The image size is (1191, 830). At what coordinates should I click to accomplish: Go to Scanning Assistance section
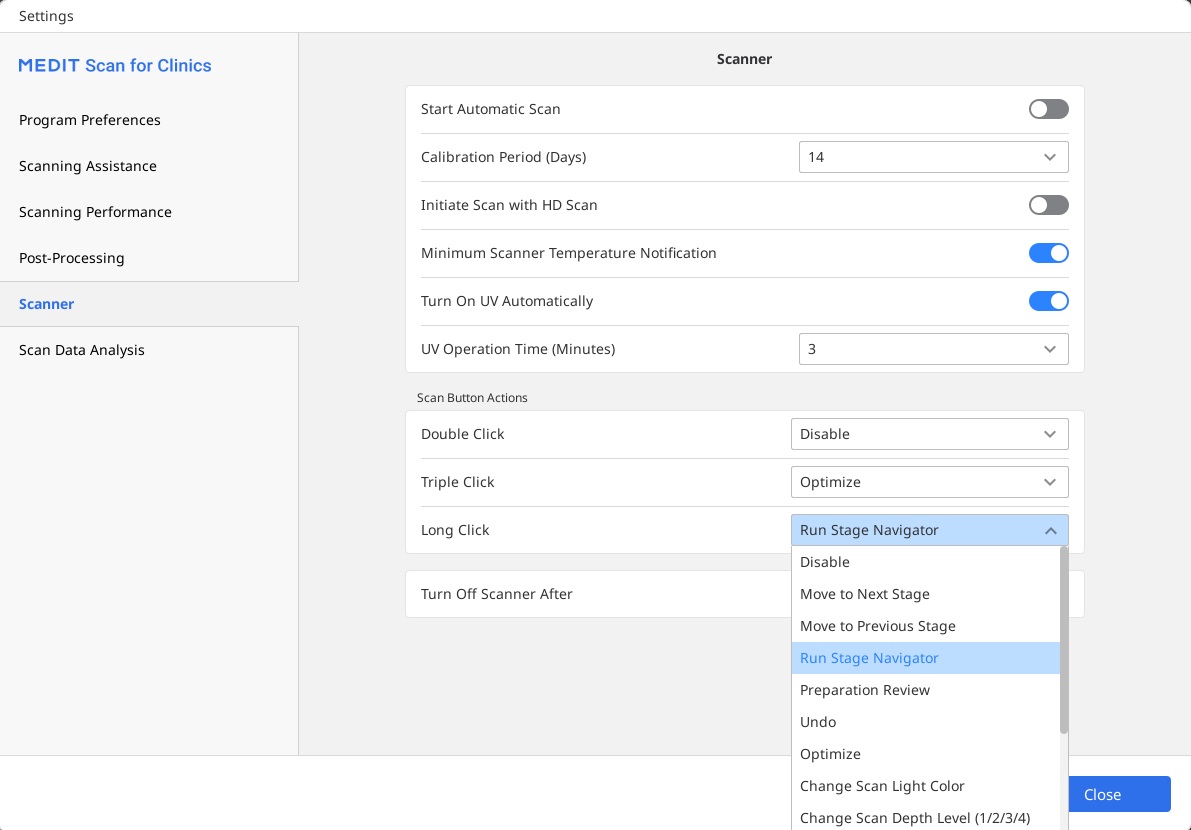(x=88, y=166)
